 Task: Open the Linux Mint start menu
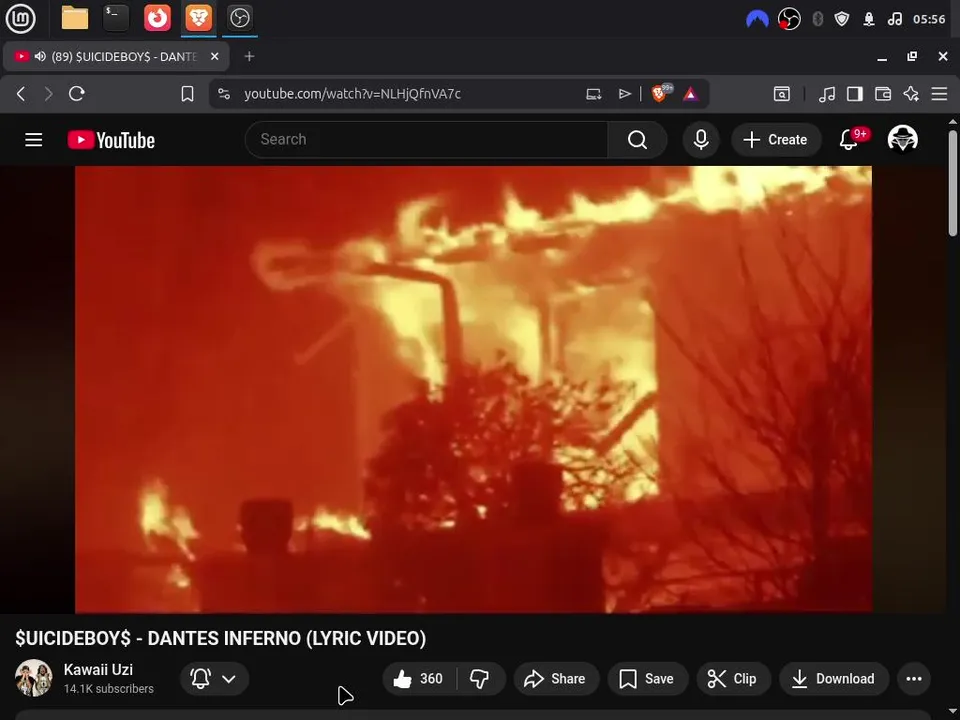[x=20, y=18]
